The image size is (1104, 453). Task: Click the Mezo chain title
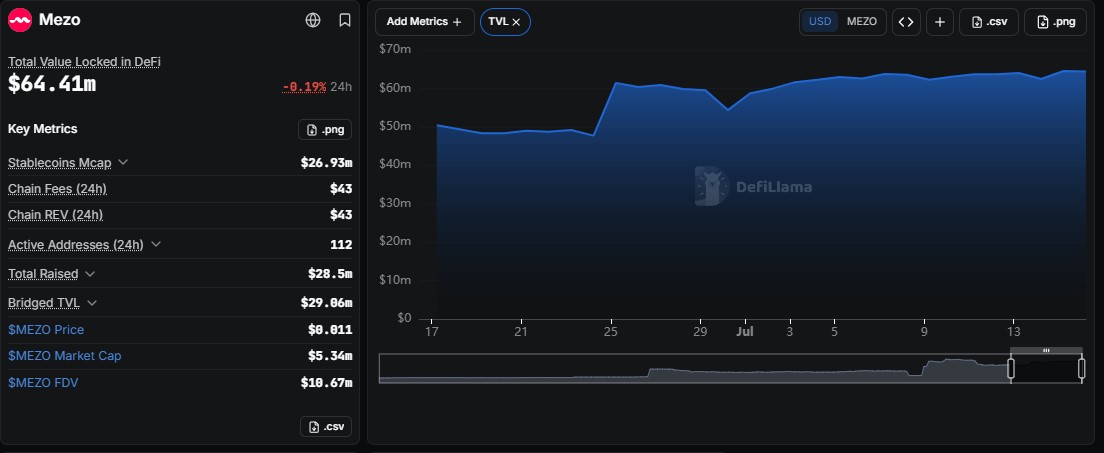click(60, 20)
